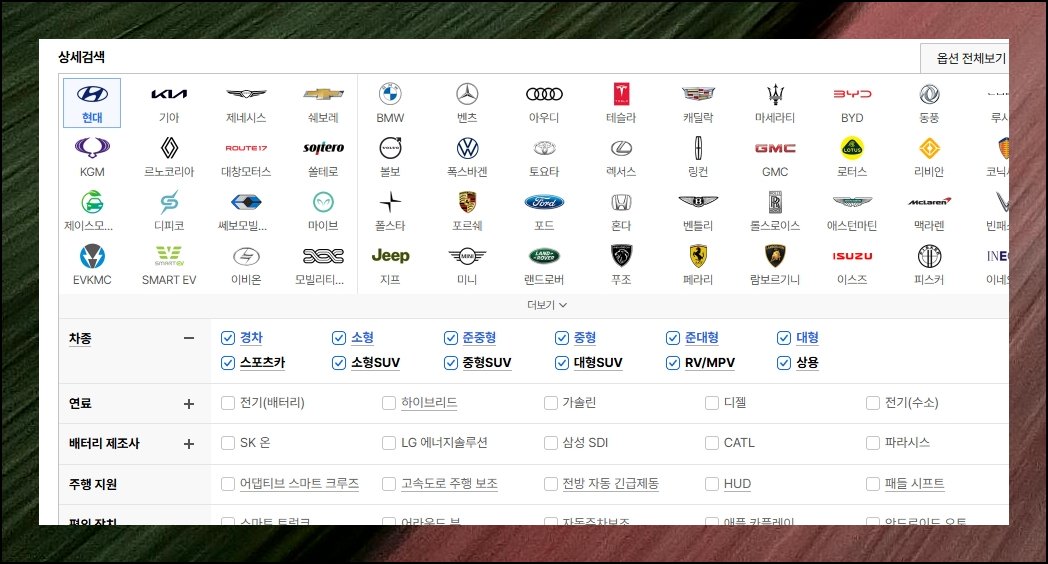Expand more brands with 더보기

(x=547, y=305)
